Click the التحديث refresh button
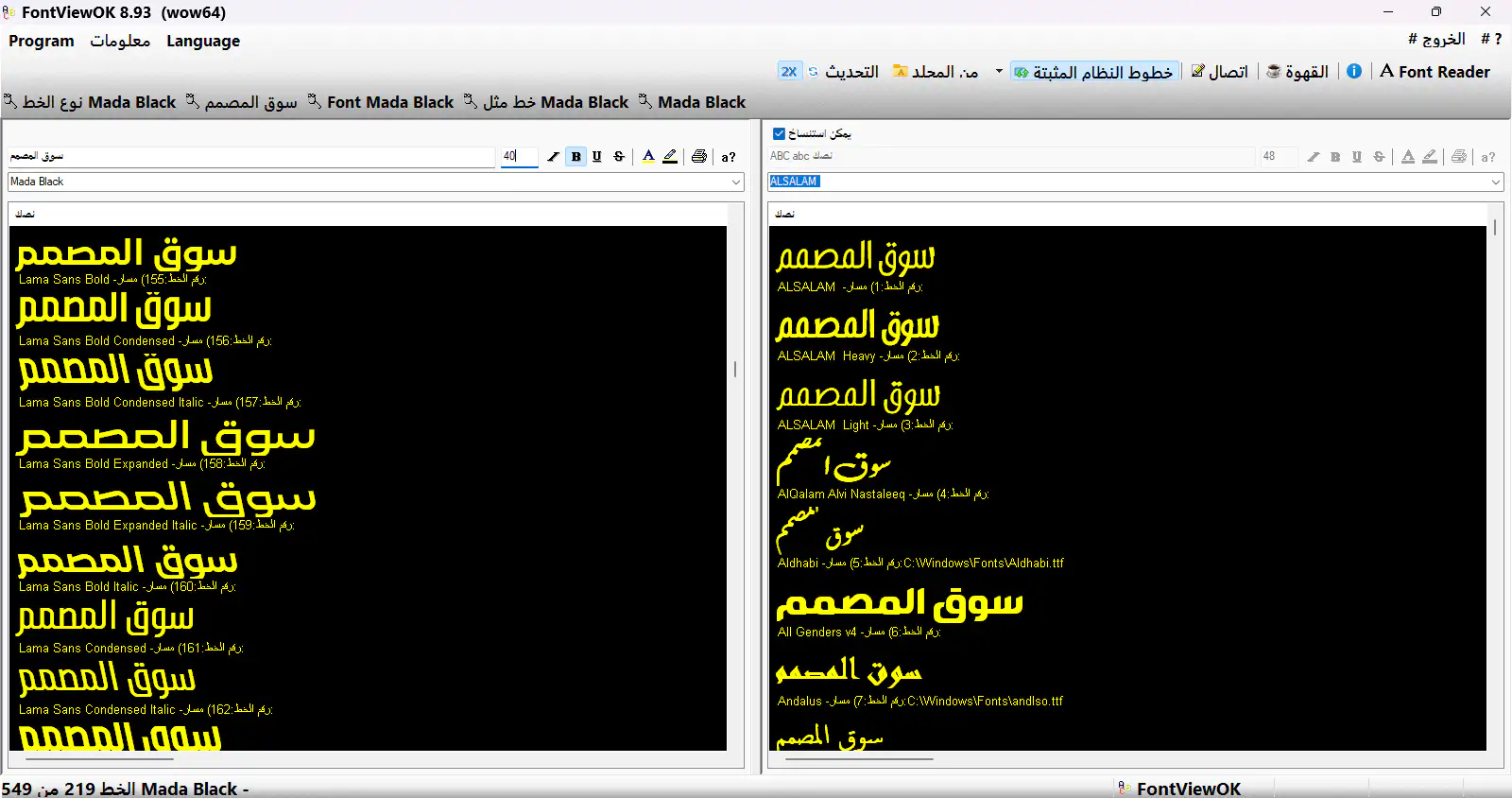The image size is (1512, 798). click(x=844, y=72)
